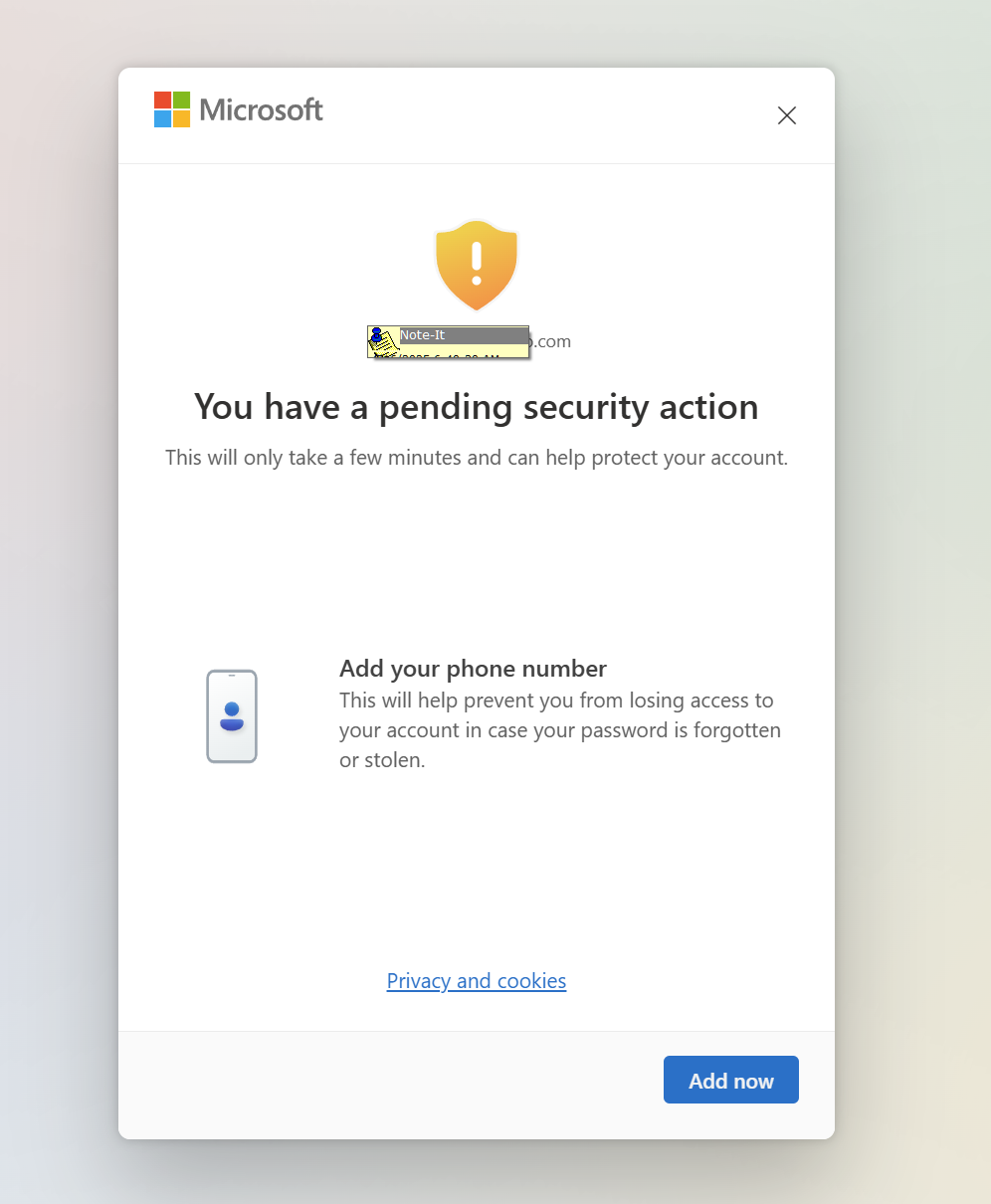The width and height of the screenshot is (991, 1204).
Task: Click the white exclamation mark inside the shield
Action: 477,261
